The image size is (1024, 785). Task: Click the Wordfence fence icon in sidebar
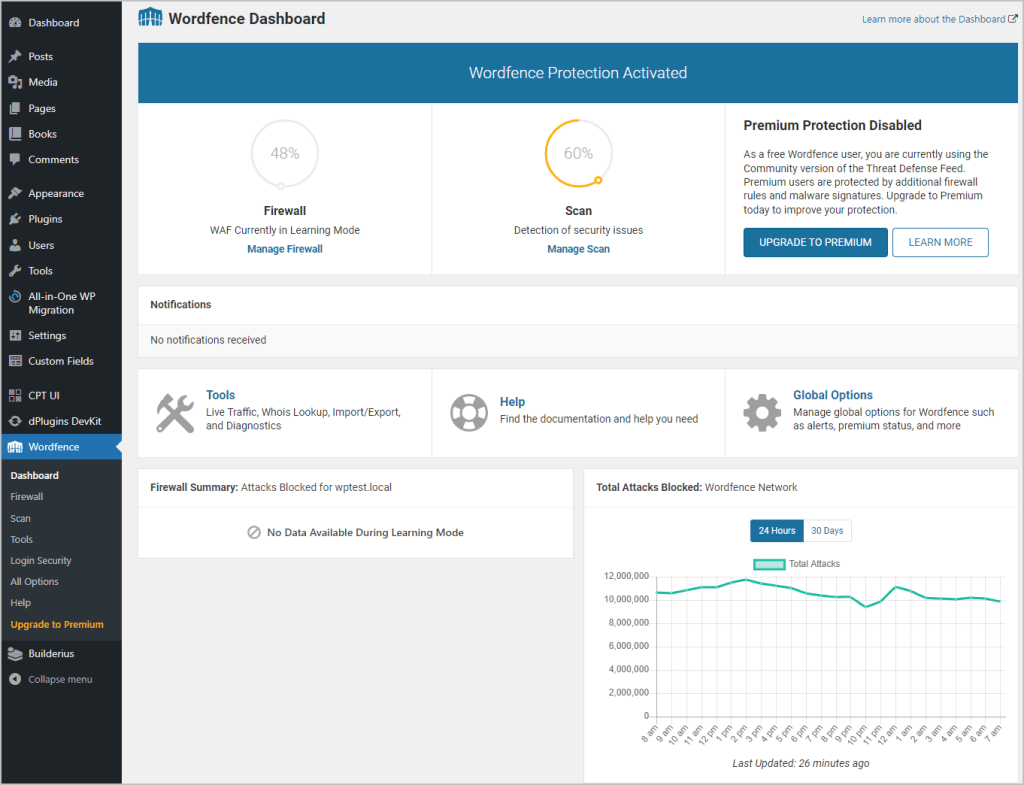click(15, 447)
